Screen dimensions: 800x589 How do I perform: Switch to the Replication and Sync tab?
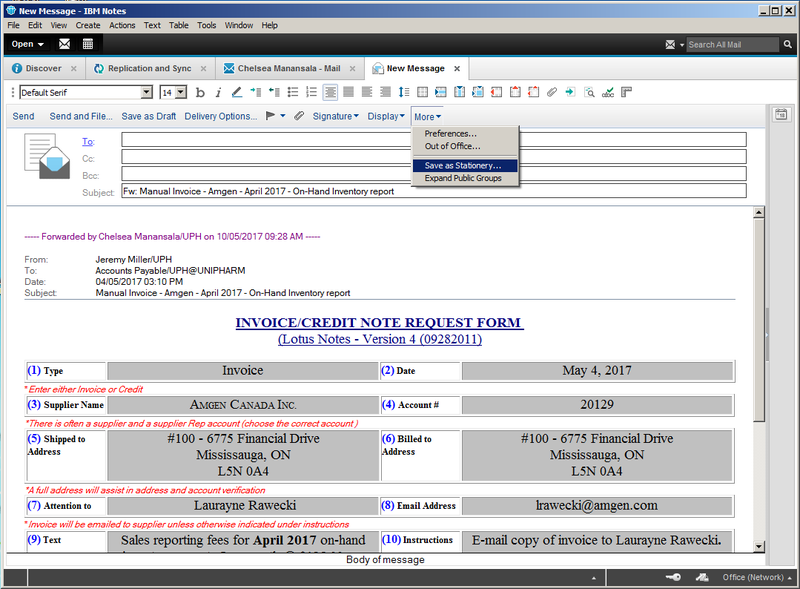coord(149,68)
